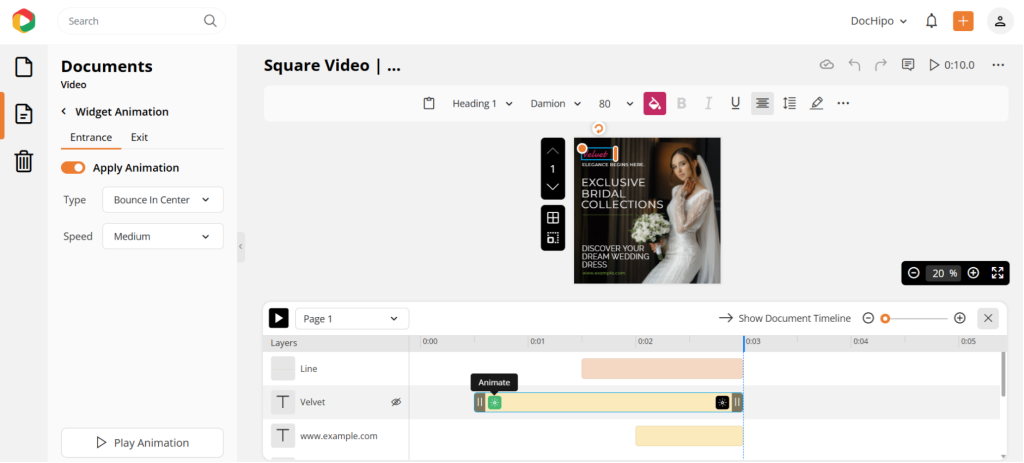Click the black exit animation icon
The width and height of the screenshot is (1024, 463).
pos(722,402)
